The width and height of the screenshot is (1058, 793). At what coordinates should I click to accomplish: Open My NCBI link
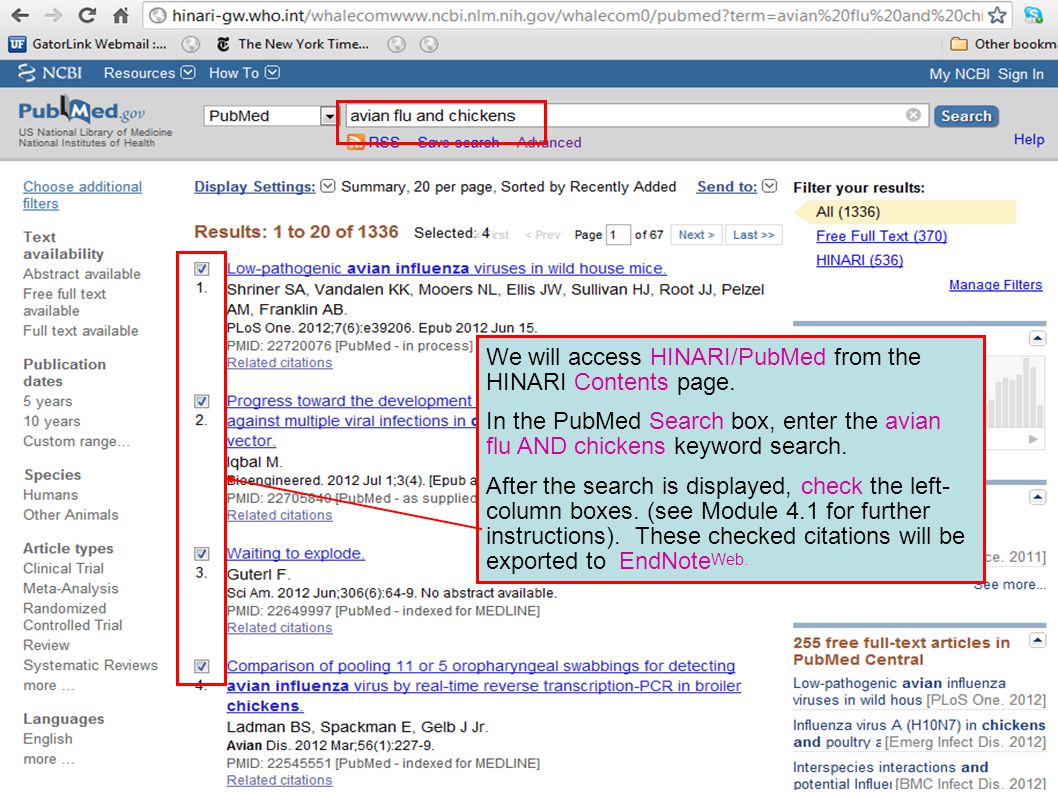[x=959, y=74]
